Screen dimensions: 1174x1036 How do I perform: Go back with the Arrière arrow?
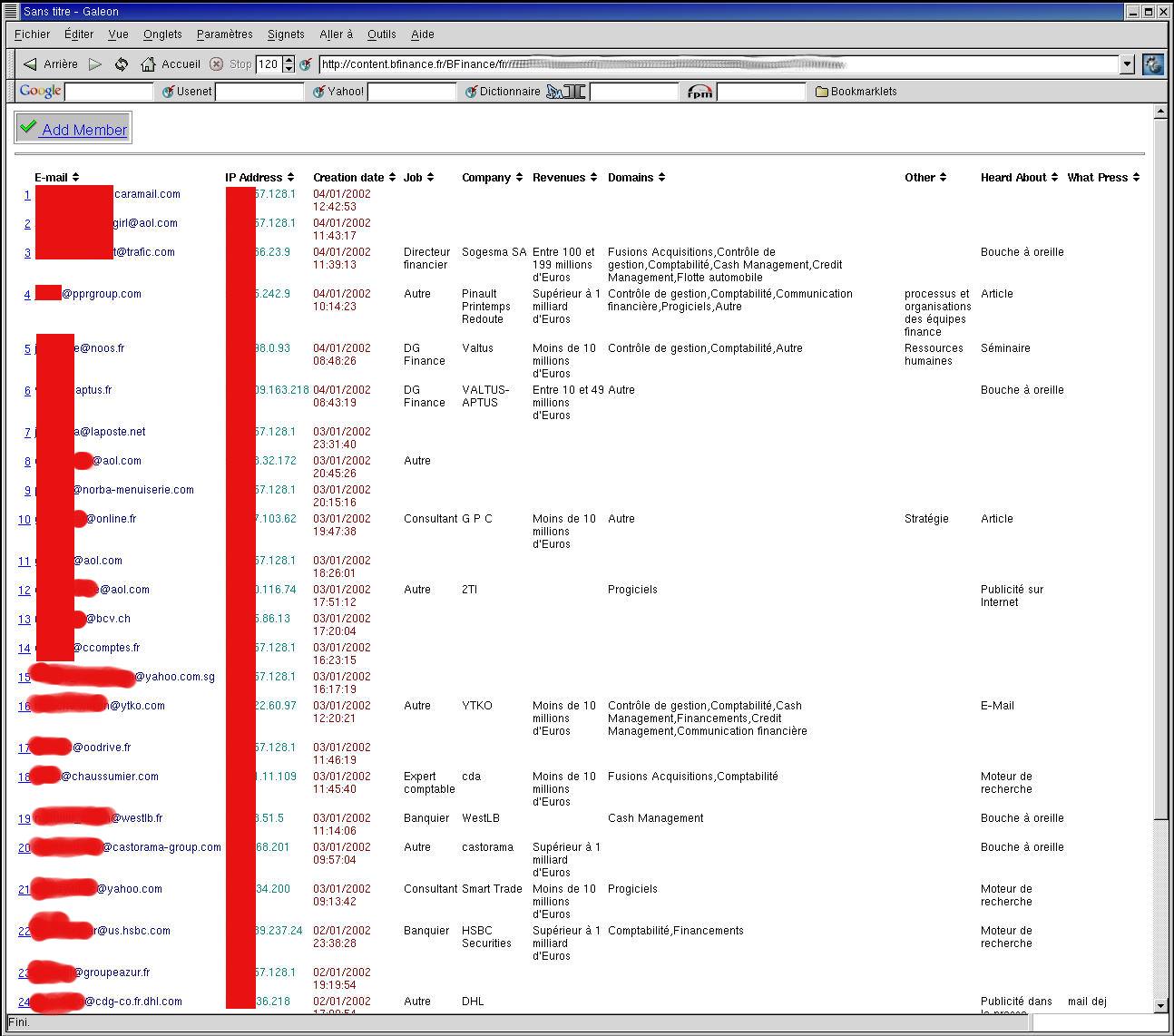point(50,64)
